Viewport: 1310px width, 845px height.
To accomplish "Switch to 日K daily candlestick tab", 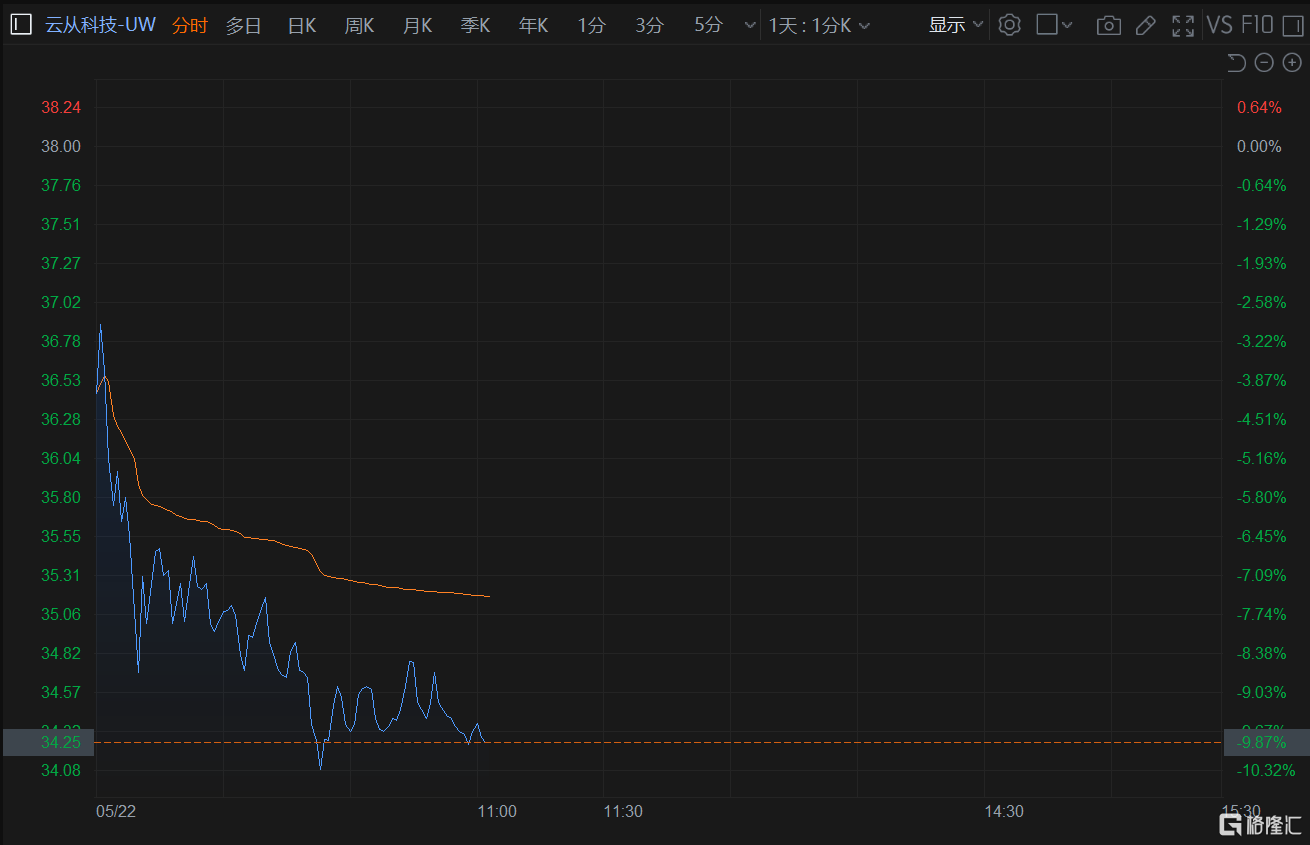I will click(x=301, y=26).
